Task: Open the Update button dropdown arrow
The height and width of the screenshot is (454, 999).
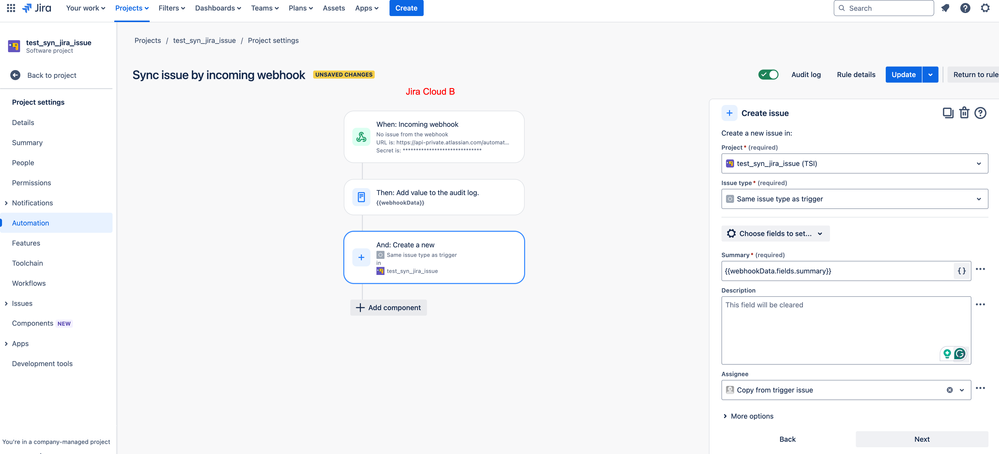Action: coord(930,74)
